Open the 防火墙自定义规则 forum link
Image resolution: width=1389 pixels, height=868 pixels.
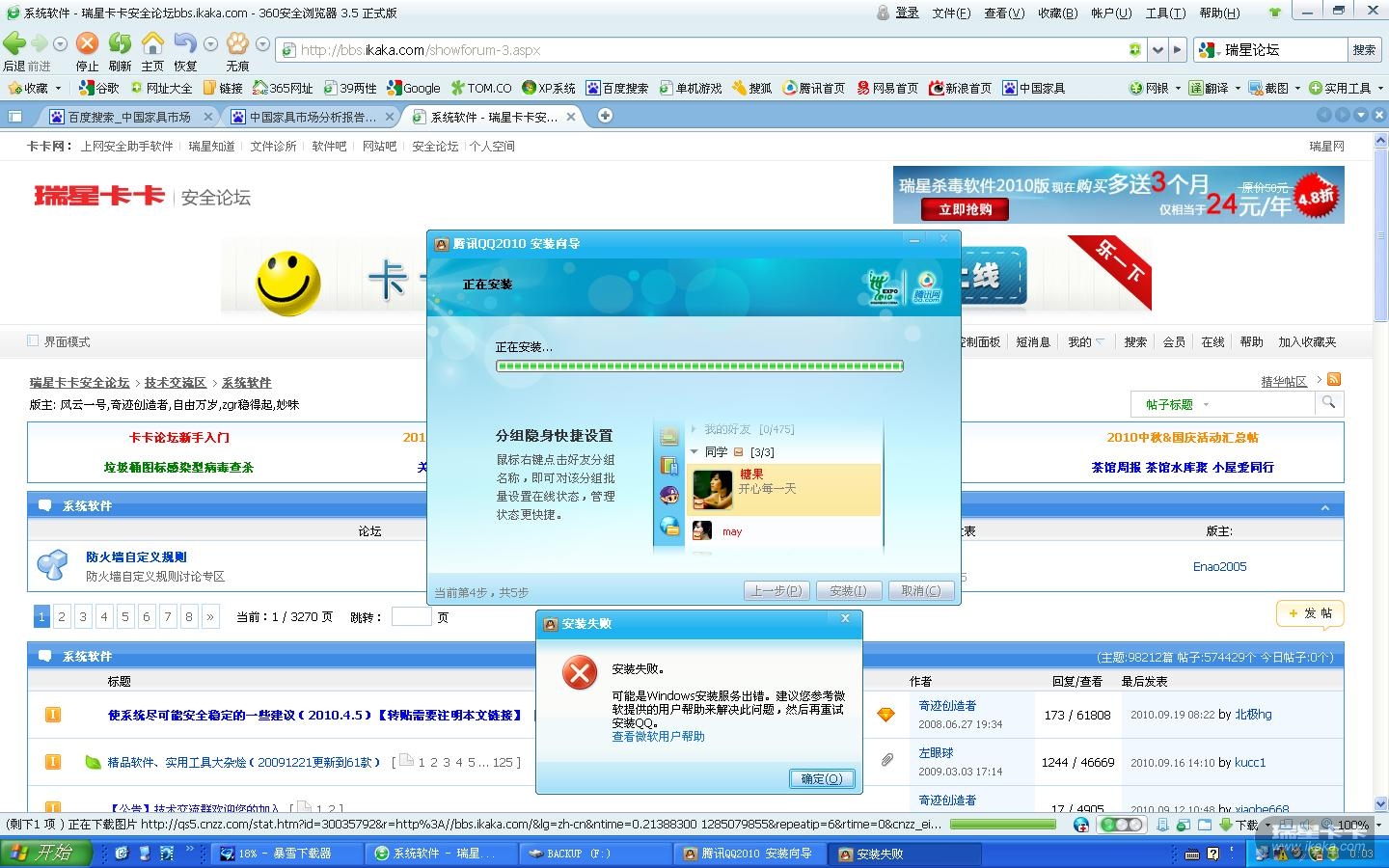[x=136, y=556]
